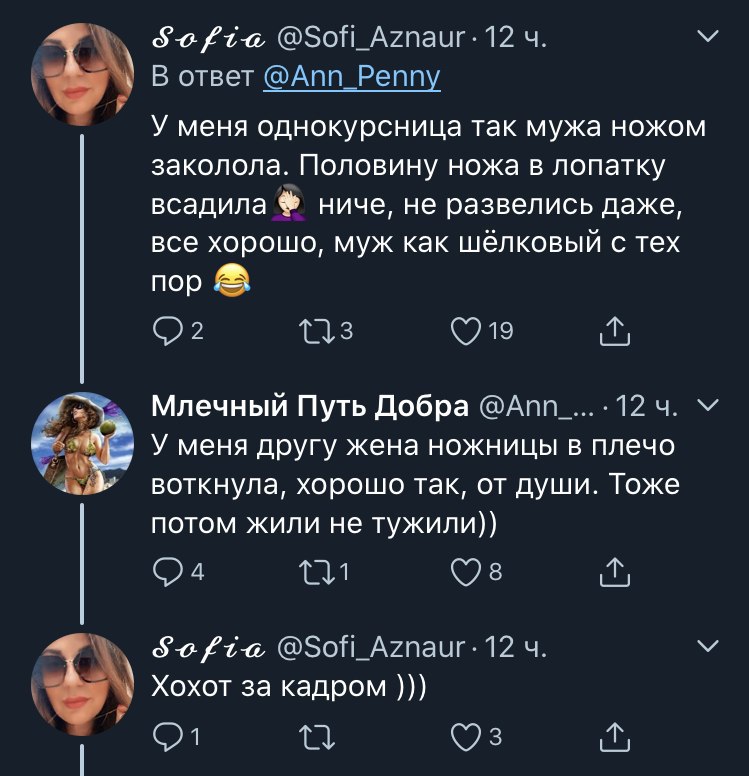Retweet the first tweet with 3 retweets
Image resolution: width=749 pixels, height=776 pixels.
[314, 332]
